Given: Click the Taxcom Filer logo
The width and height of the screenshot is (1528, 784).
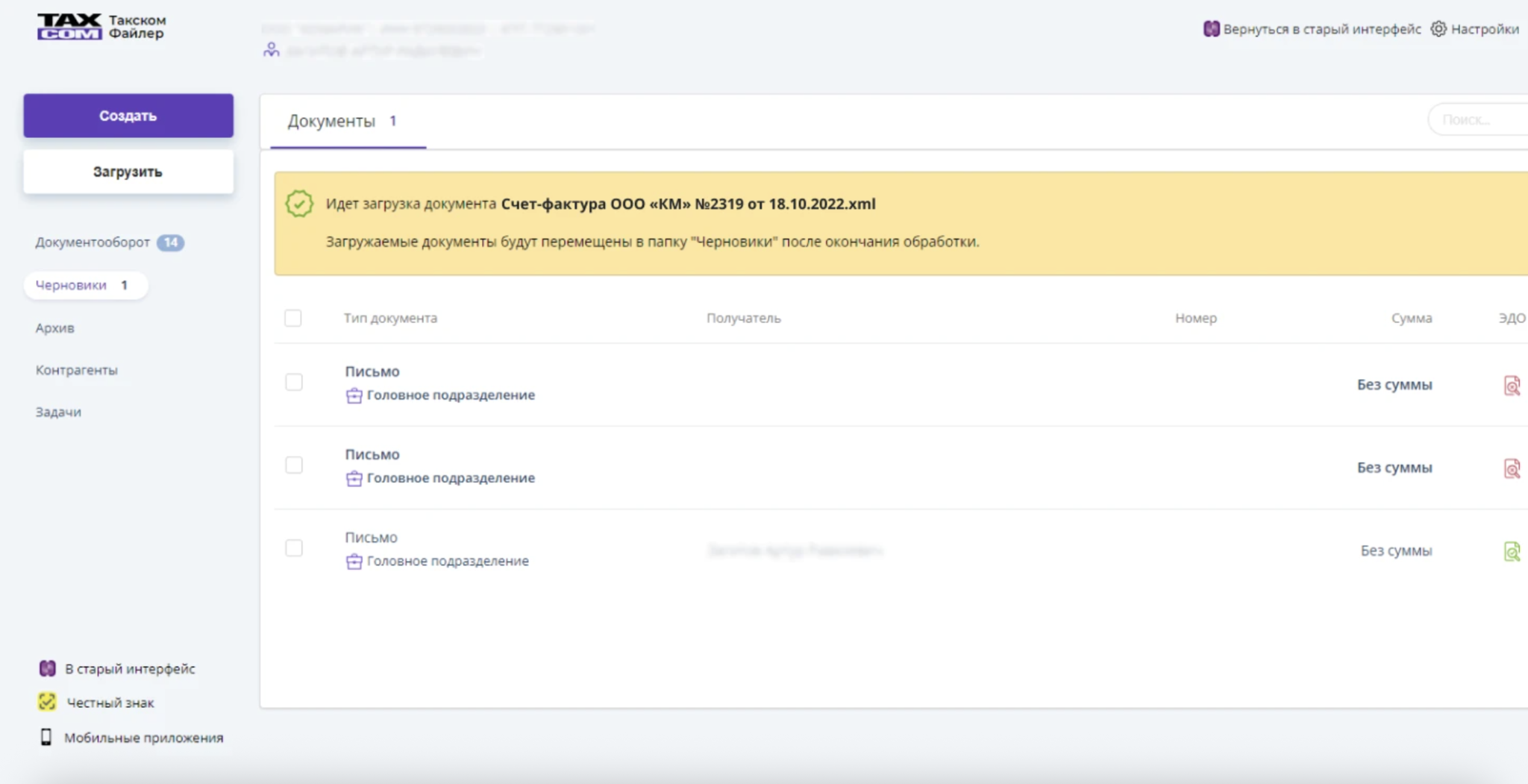Looking at the screenshot, I should click(101, 27).
